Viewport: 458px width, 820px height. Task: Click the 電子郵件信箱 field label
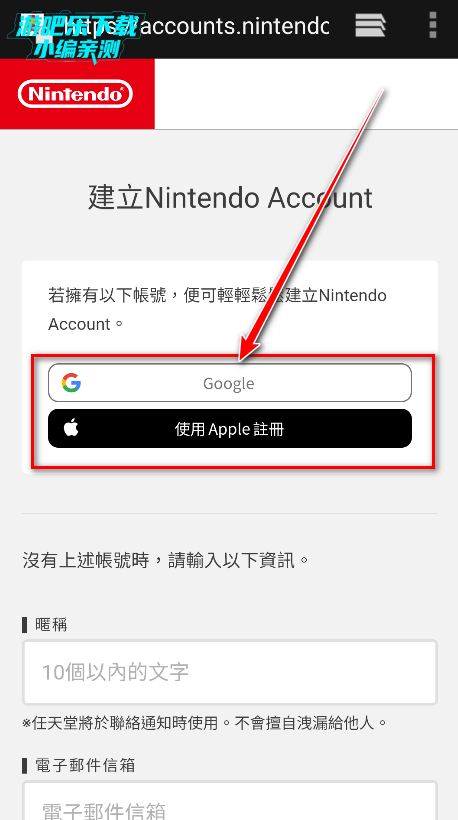coord(85,766)
